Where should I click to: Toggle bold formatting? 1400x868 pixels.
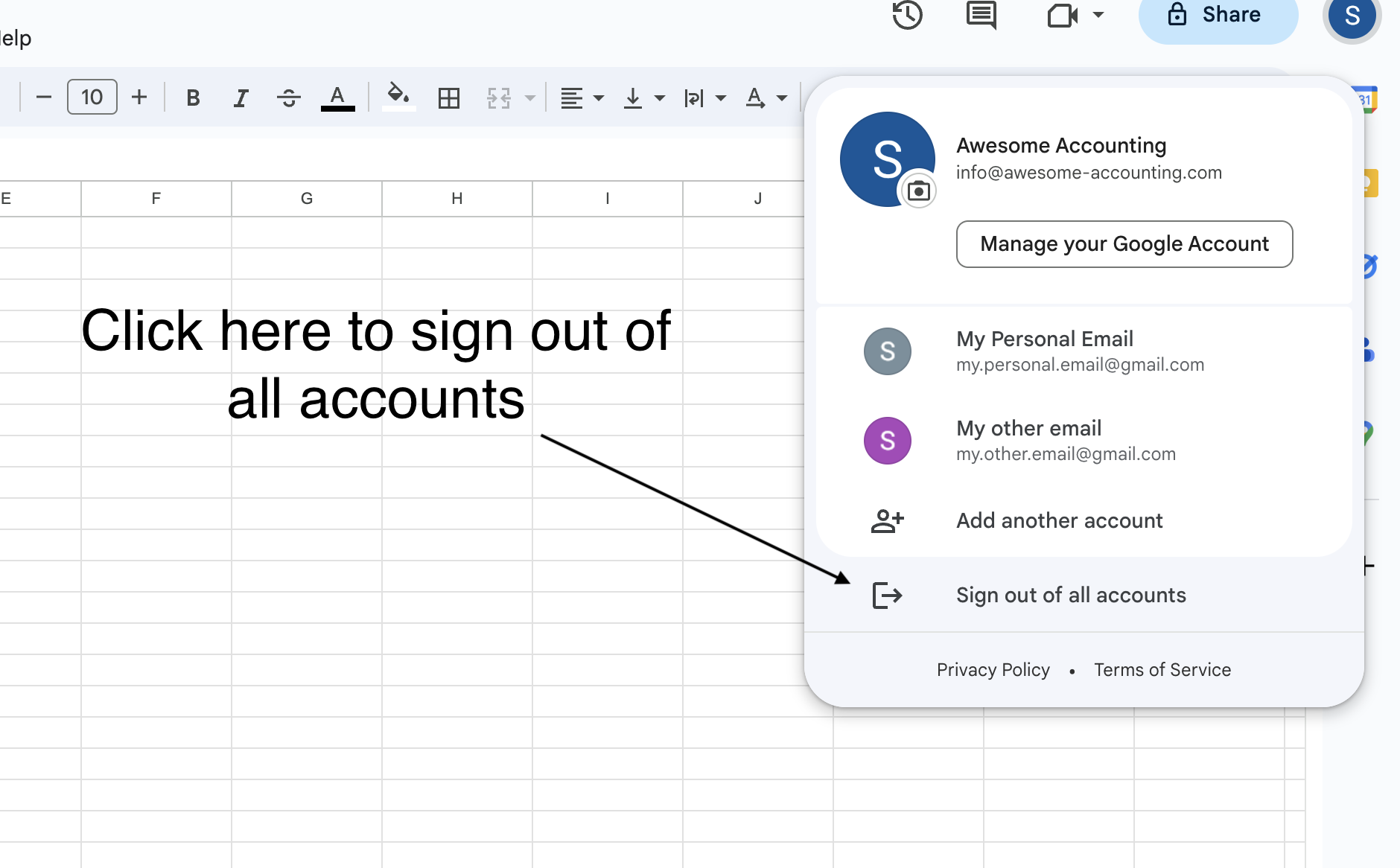[193, 98]
